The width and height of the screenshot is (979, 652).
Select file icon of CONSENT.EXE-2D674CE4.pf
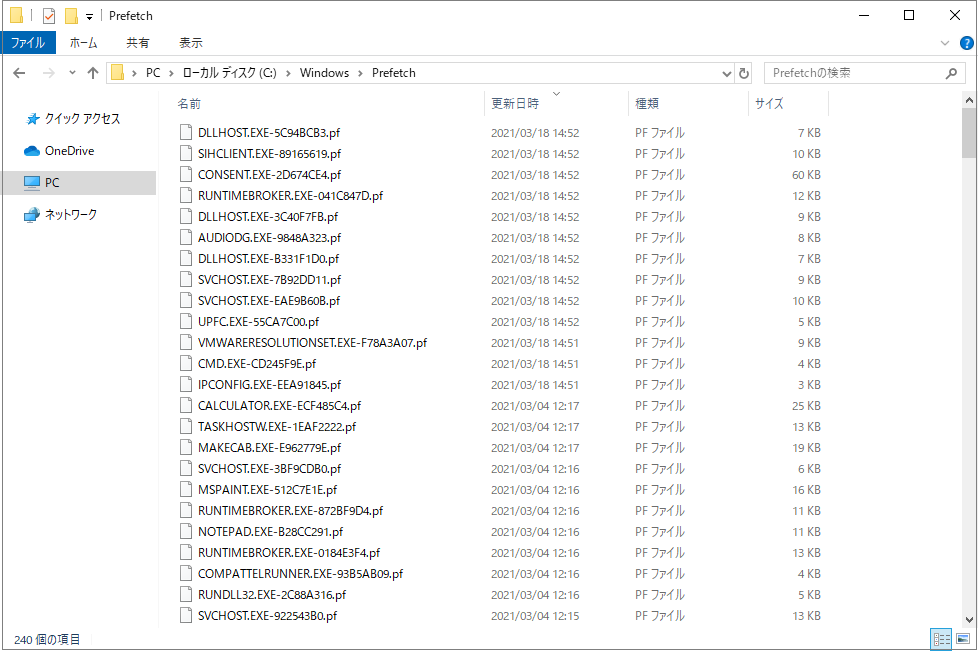pos(185,175)
